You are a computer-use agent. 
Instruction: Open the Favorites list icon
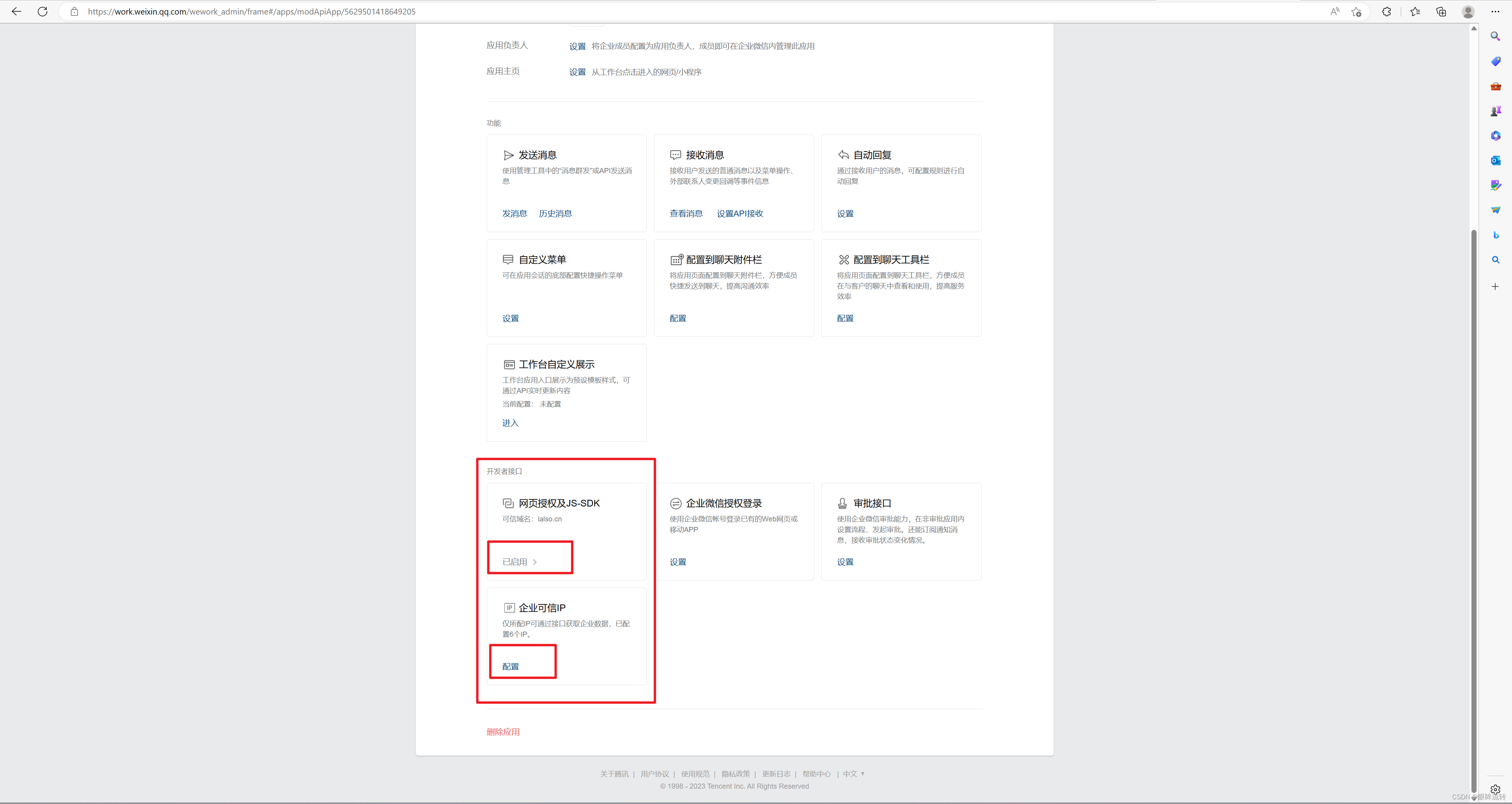tap(1415, 11)
